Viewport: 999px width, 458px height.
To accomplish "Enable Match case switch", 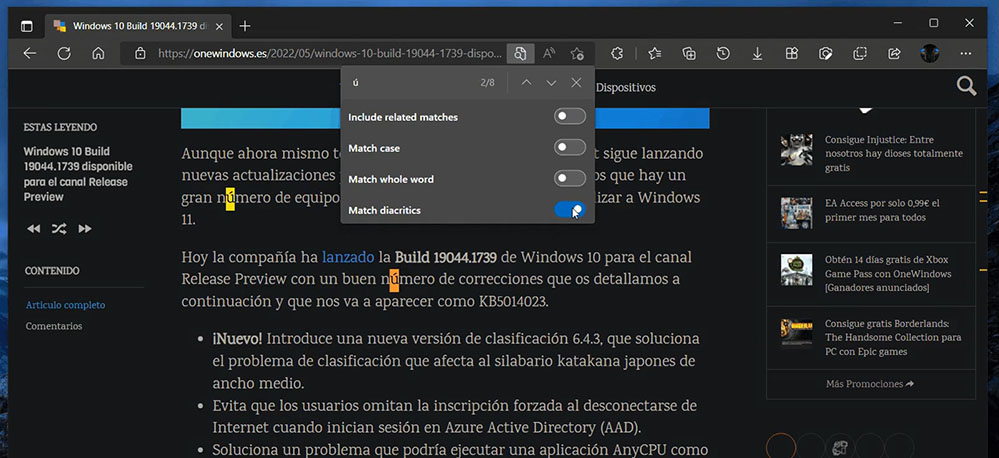I will pyautogui.click(x=570, y=148).
